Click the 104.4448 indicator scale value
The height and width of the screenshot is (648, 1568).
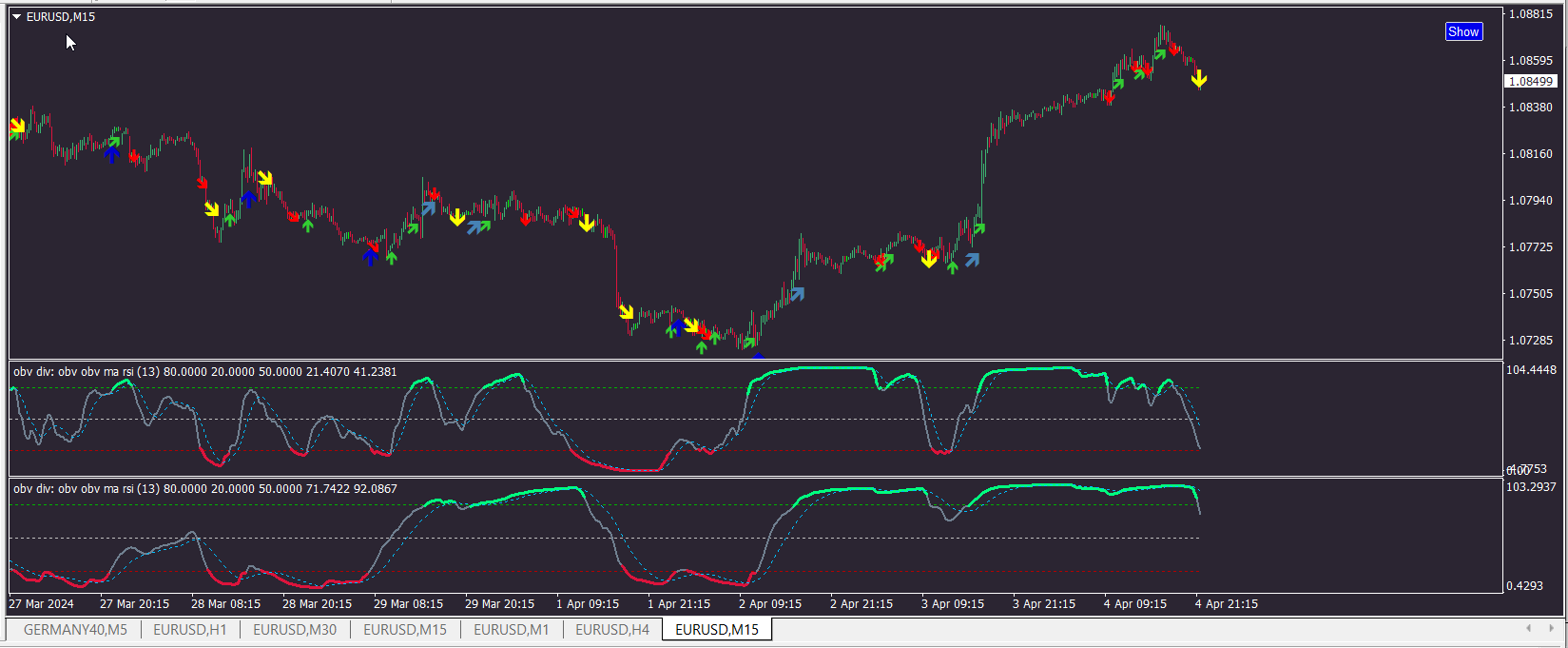pyautogui.click(x=1532, y=370)
